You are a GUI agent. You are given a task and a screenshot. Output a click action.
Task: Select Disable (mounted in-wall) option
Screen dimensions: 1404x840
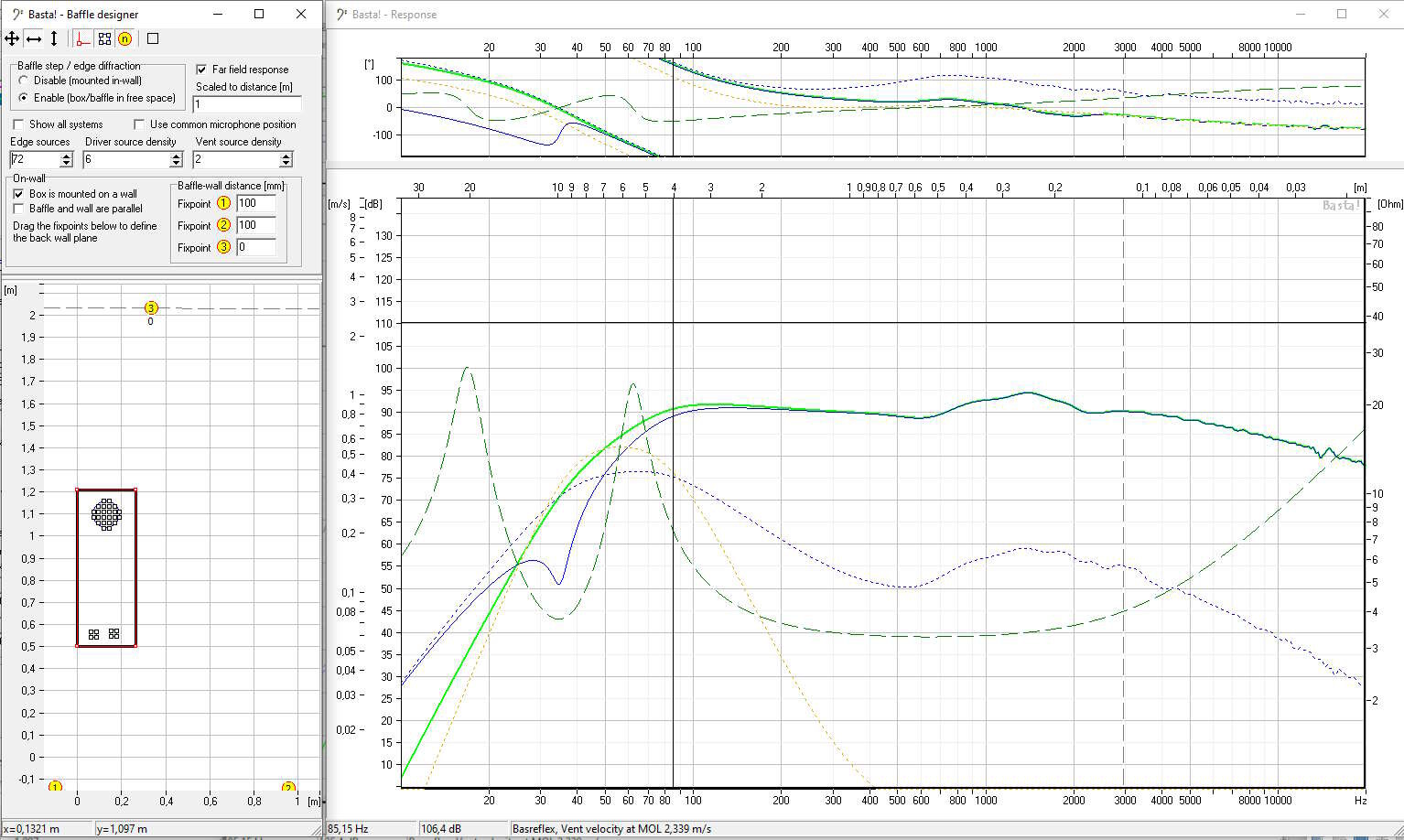point(24,81)
